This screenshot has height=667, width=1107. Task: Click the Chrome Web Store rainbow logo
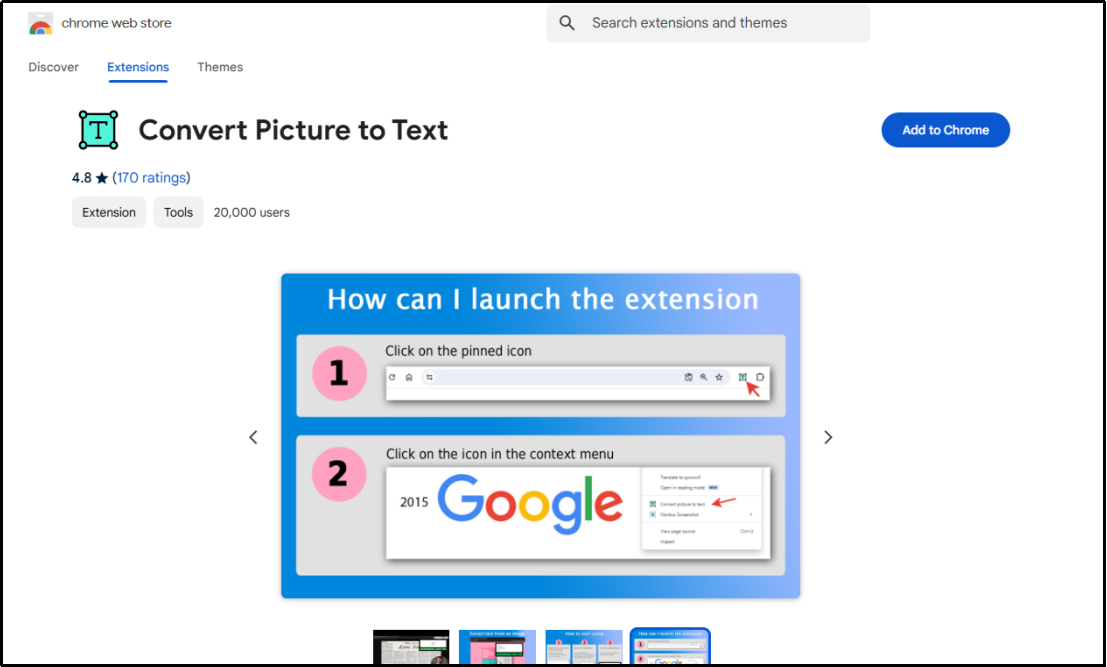41,24
